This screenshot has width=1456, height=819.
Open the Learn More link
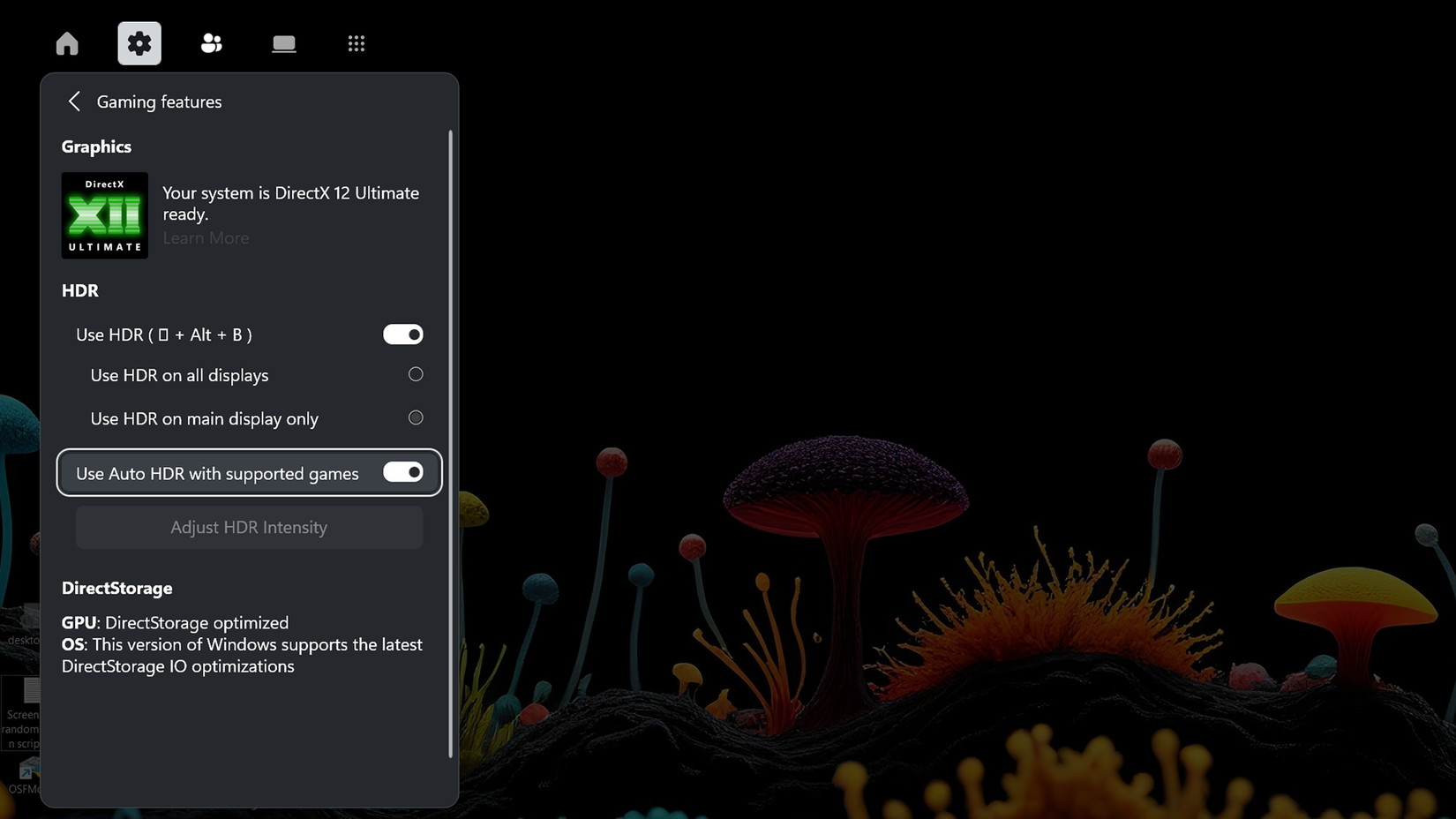(x=206, y=238)
